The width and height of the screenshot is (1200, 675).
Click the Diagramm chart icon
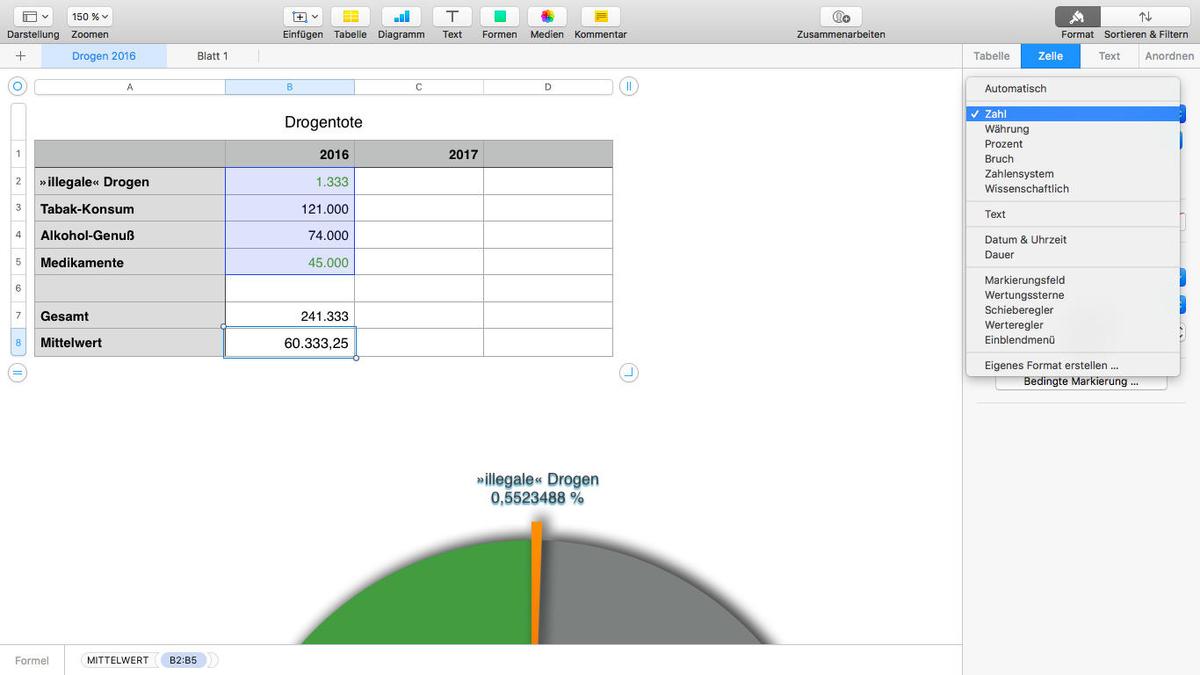click(401, 17)
